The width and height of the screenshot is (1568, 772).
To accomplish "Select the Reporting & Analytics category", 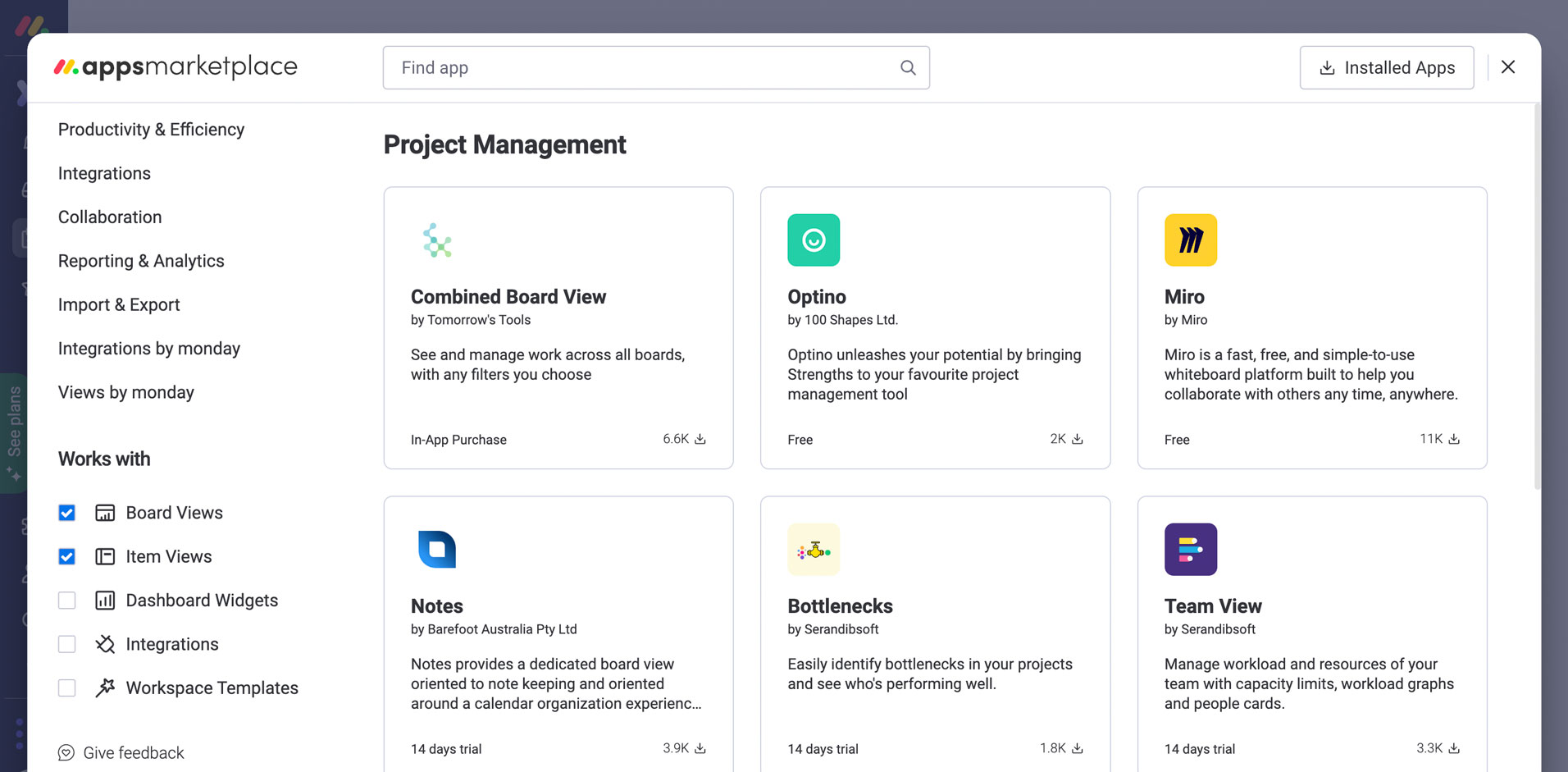I will 141,261.
